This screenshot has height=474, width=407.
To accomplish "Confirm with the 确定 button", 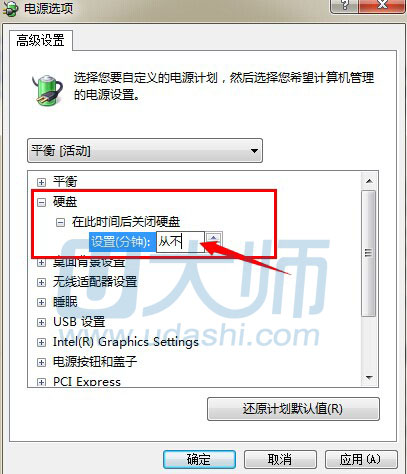I will [199, 460].
